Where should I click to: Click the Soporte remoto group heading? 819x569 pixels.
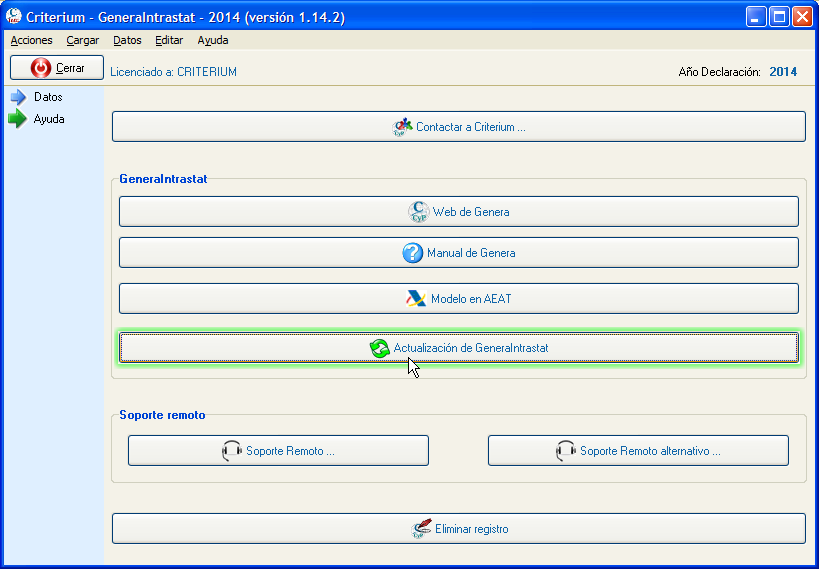click(162, 415)
